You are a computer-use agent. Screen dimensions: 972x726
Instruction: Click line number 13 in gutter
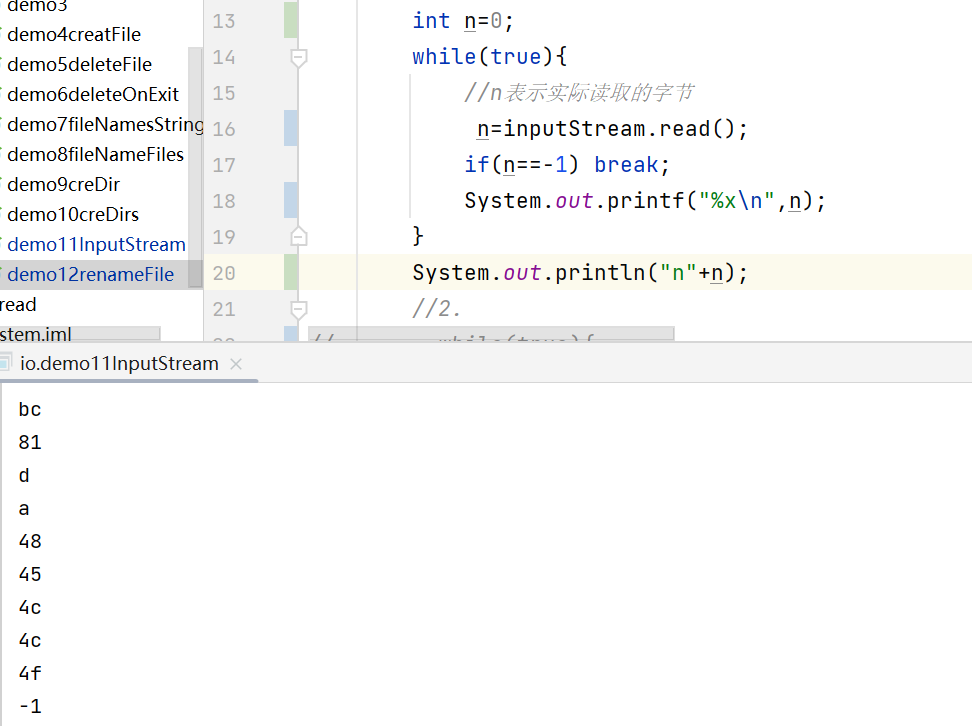(x=224, y=21)
